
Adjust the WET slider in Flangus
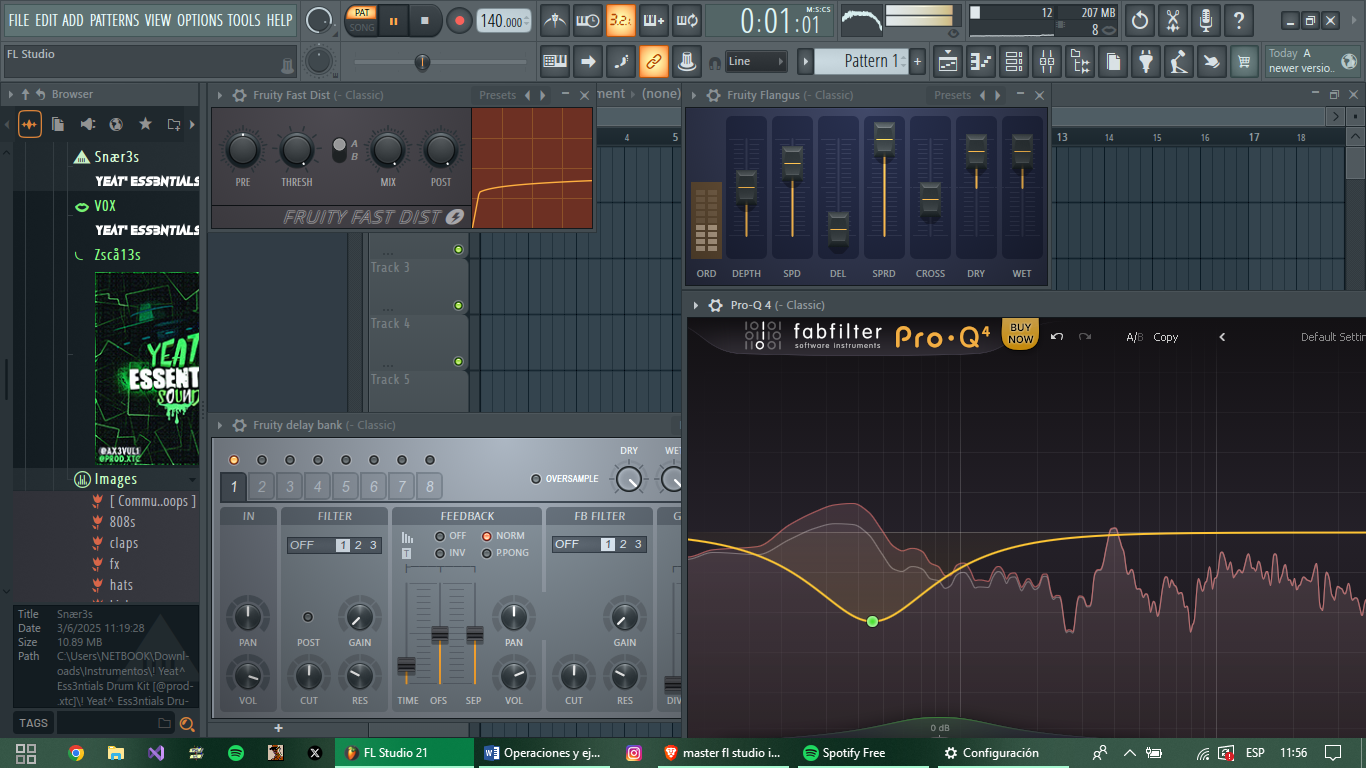(1022, 151)
